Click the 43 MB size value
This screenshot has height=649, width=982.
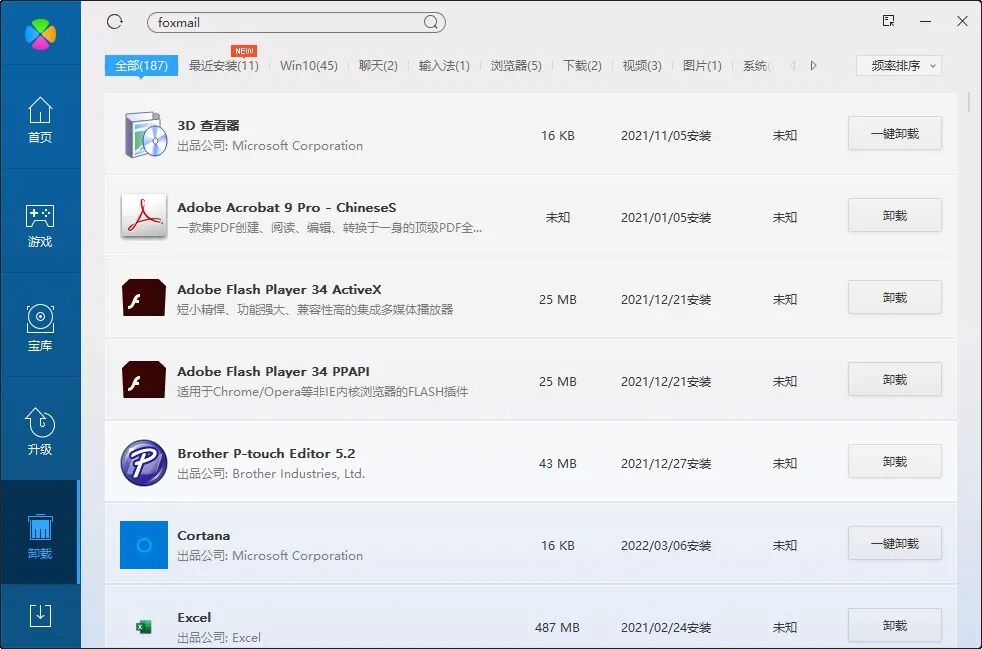click(x=557, y=464)
